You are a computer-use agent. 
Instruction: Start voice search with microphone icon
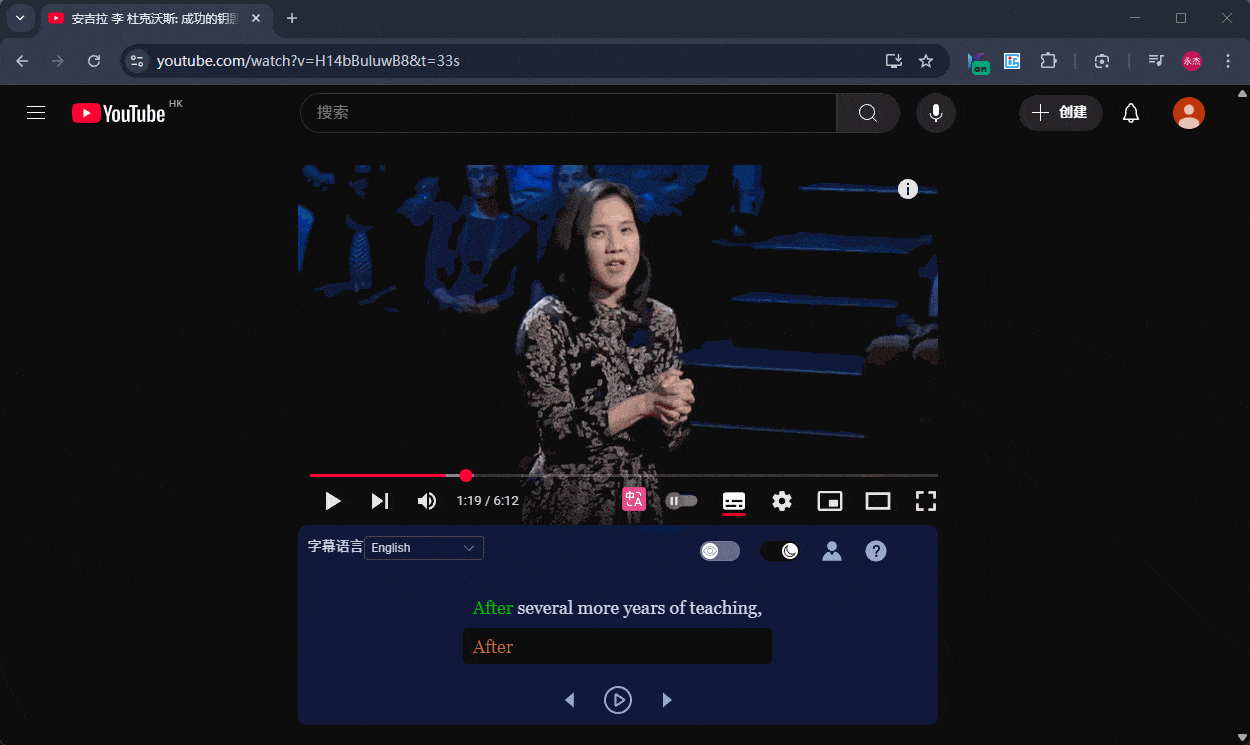click(x=936, y=113)
